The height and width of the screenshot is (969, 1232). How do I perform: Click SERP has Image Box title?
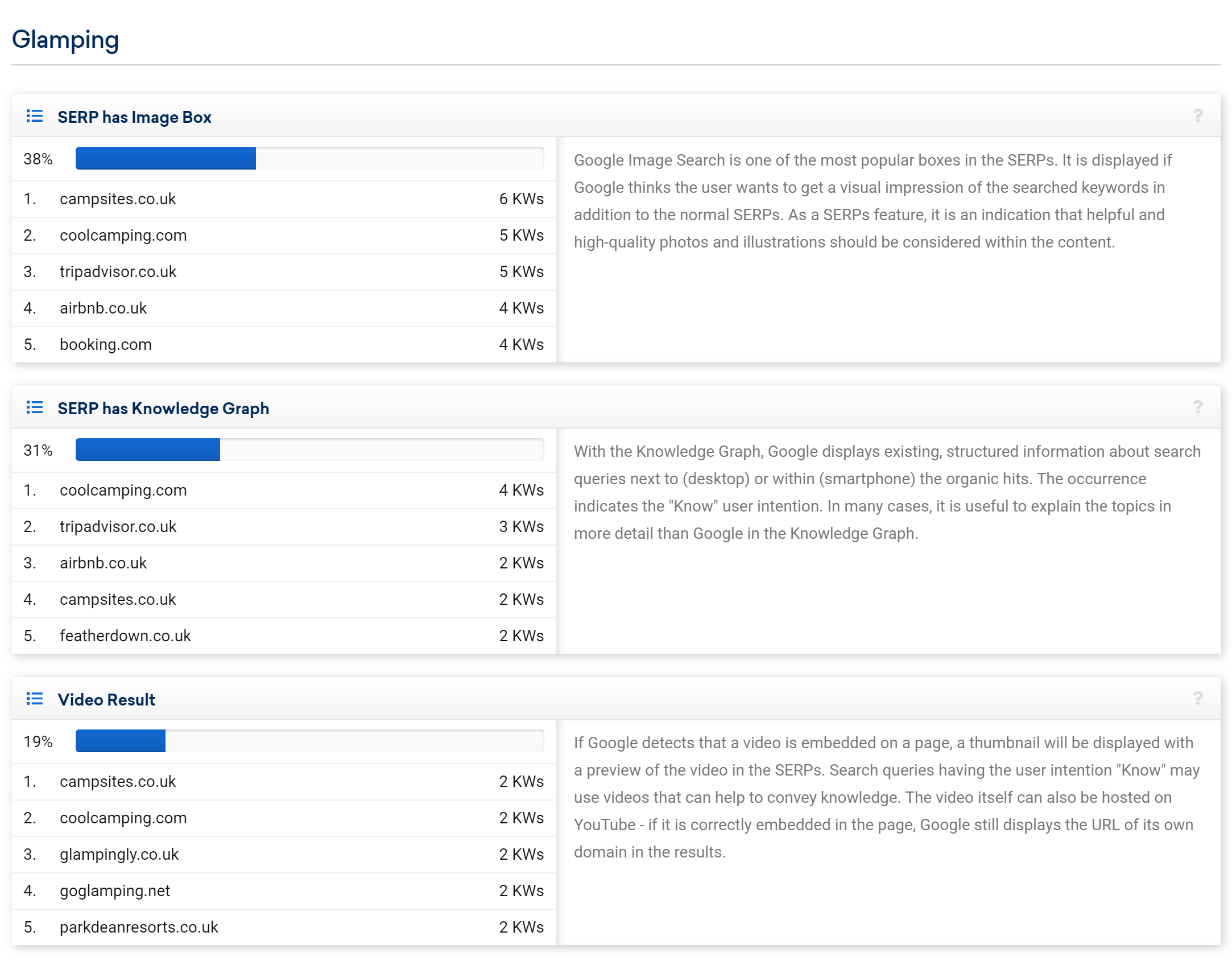point(134,117)
